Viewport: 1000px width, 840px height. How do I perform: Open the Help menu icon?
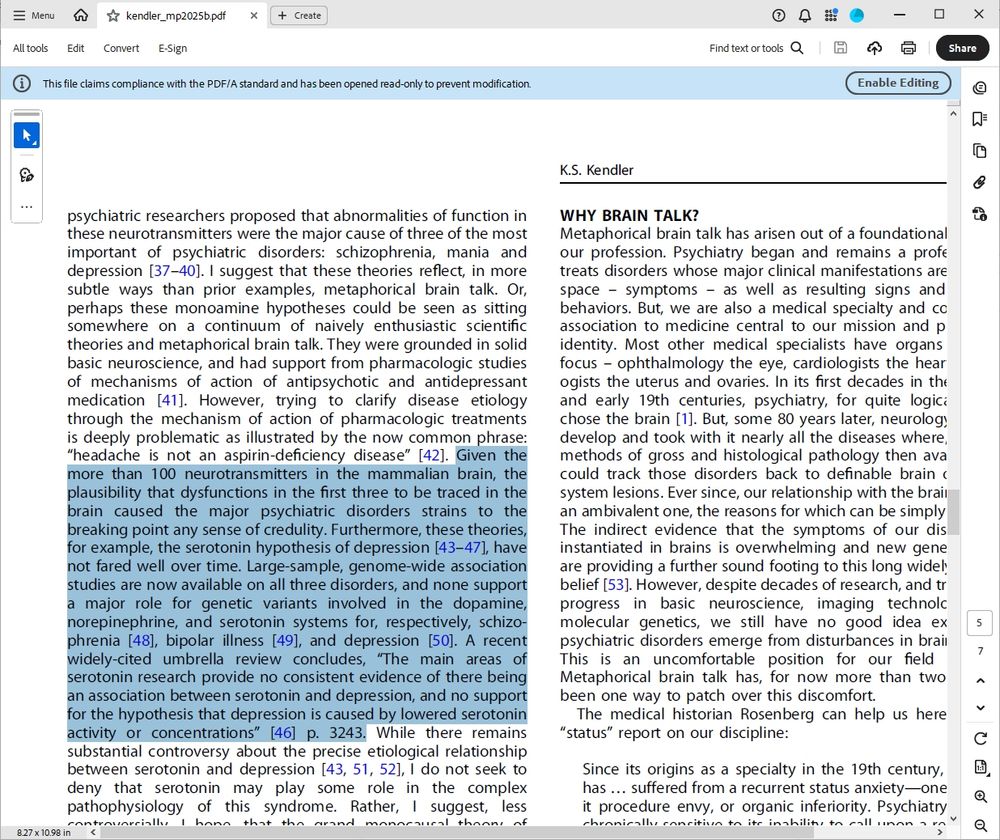click(779, 15)
